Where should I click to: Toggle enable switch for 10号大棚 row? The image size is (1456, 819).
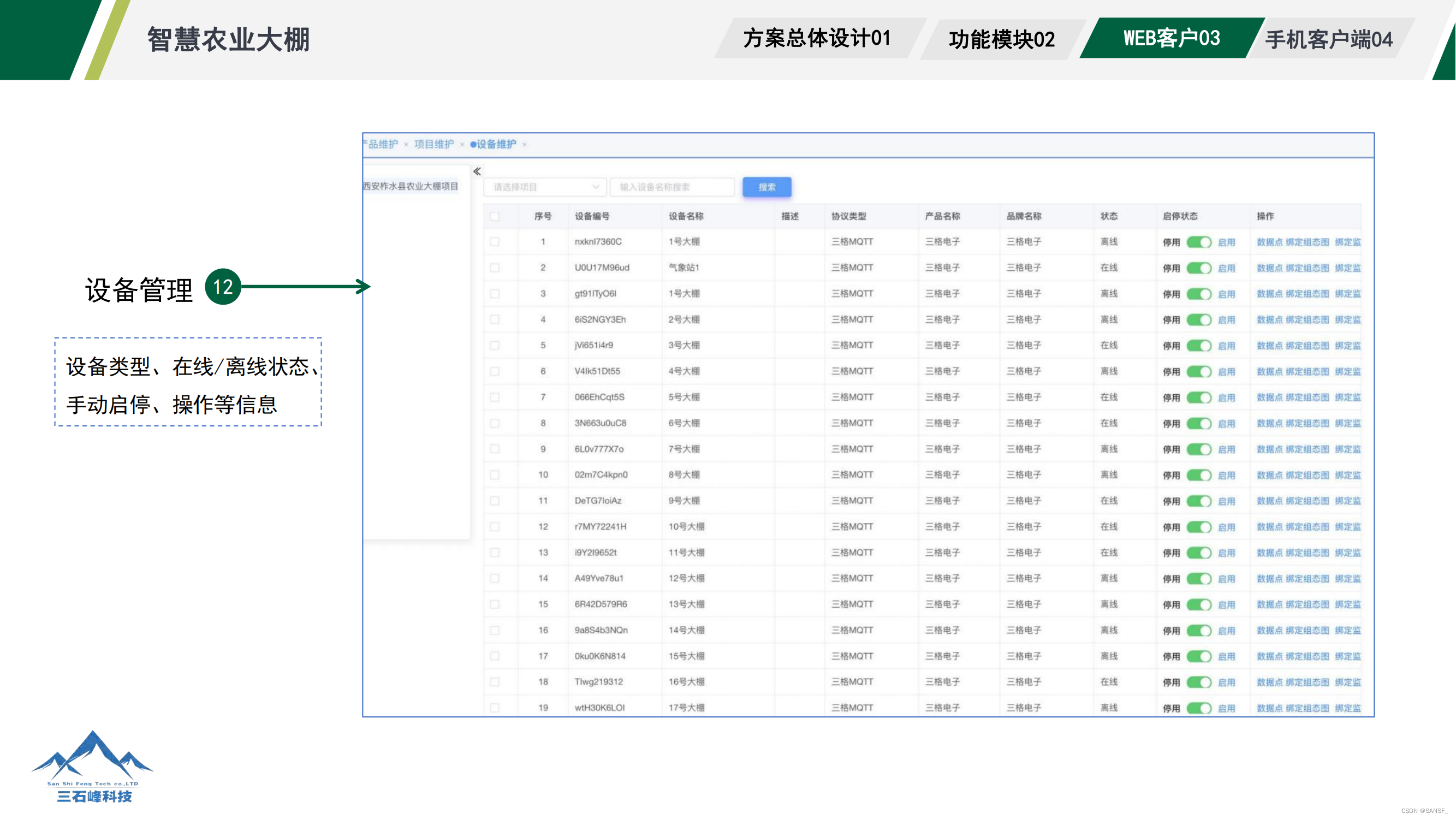pos(1198,527)
